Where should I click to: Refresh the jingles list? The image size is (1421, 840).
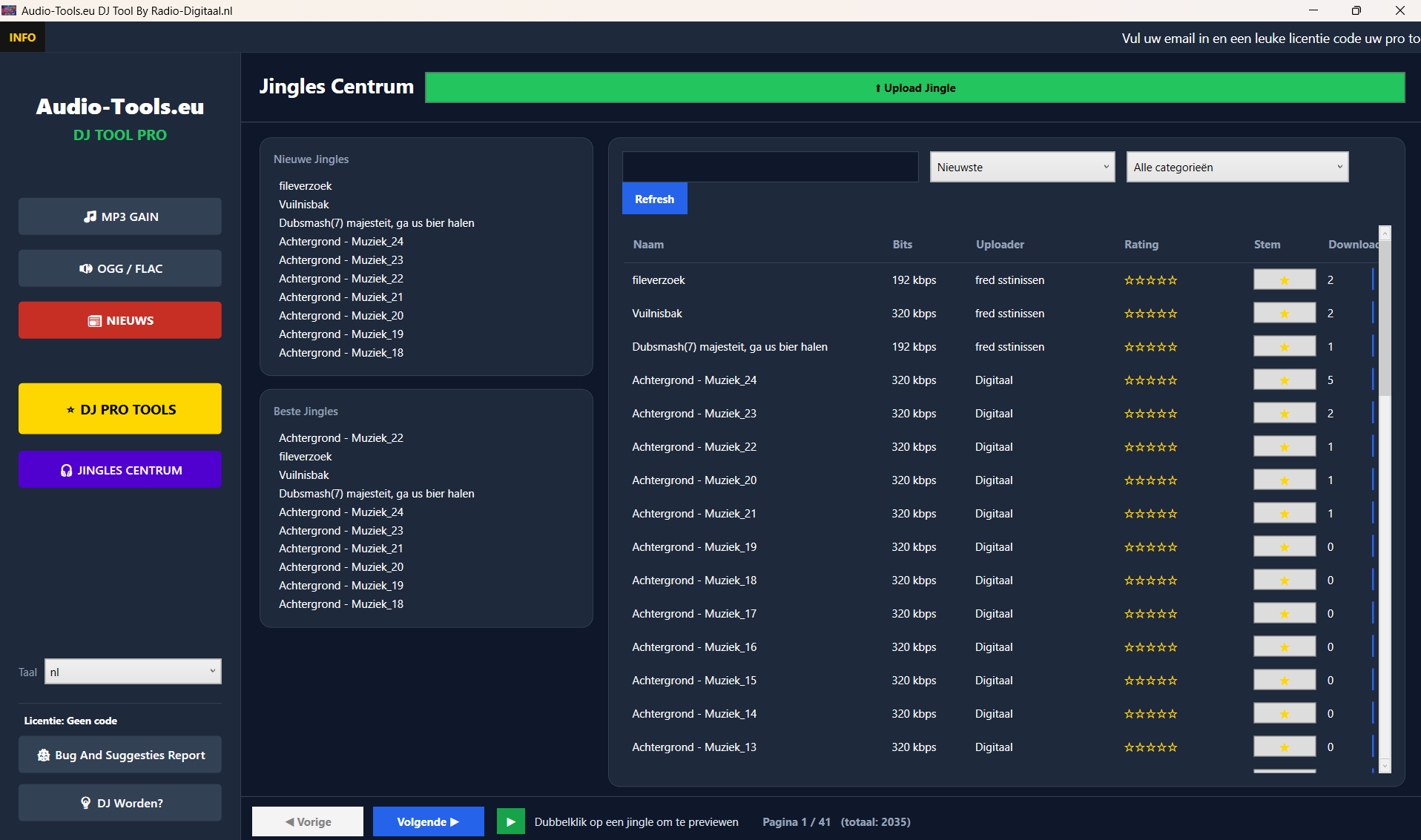pos(654,199)
